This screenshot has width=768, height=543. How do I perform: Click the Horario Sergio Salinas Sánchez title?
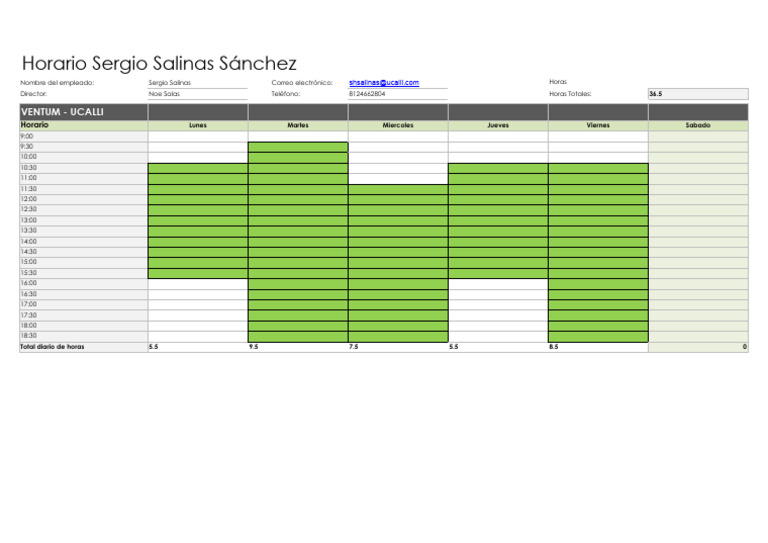click(x=159, y=64)
